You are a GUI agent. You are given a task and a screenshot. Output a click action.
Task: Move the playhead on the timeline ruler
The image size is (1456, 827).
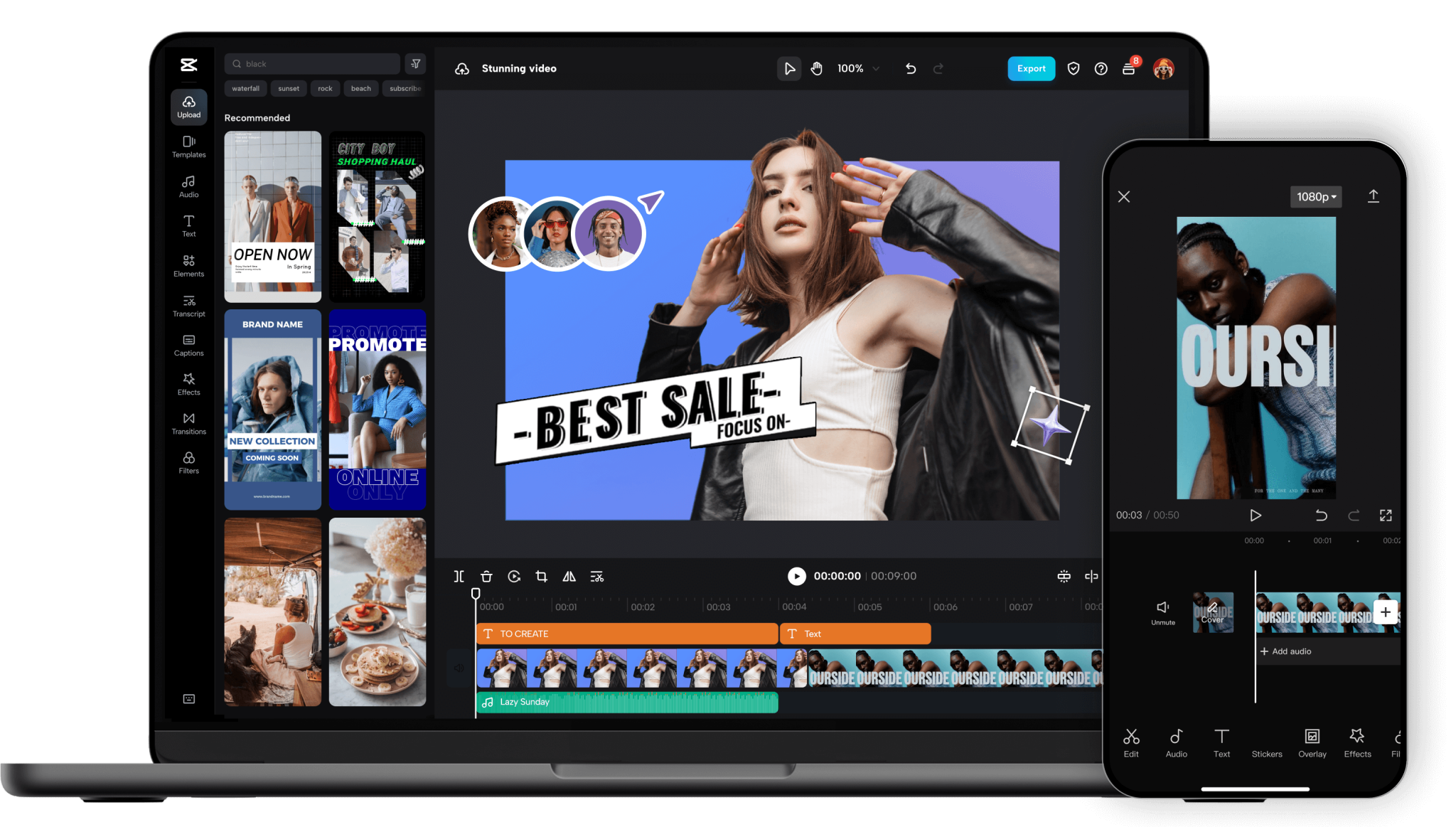[x=476, y=592]
